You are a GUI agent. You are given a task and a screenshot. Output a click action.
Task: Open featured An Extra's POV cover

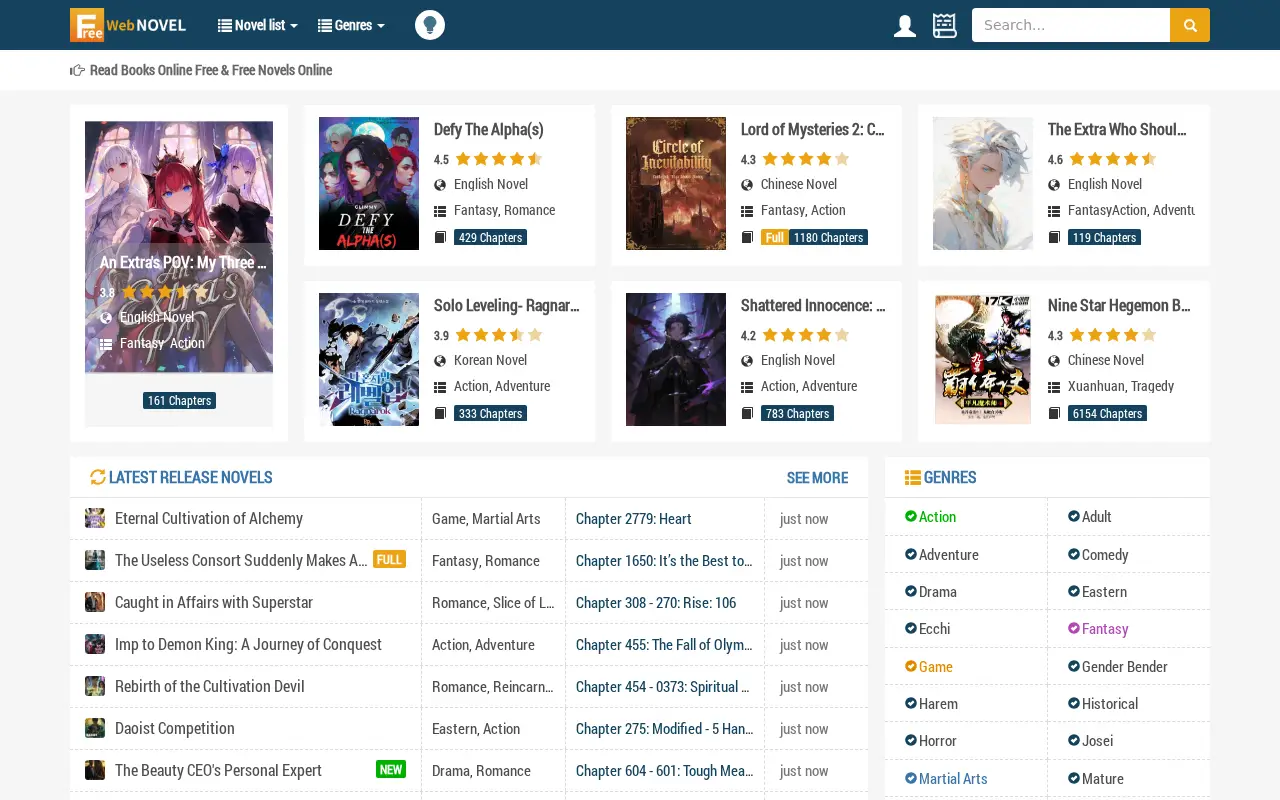click(x=179, y=247)
